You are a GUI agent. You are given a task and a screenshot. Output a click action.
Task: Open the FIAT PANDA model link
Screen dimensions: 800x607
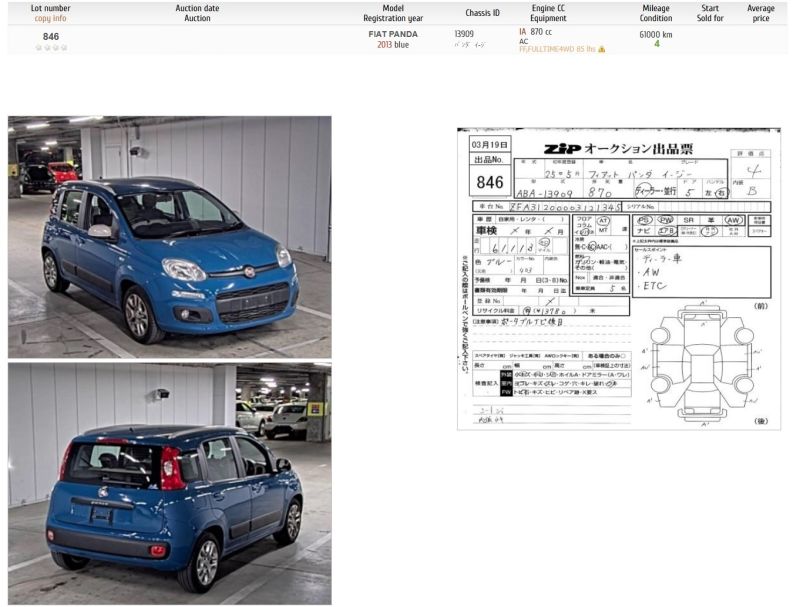[x=393, y=34]
